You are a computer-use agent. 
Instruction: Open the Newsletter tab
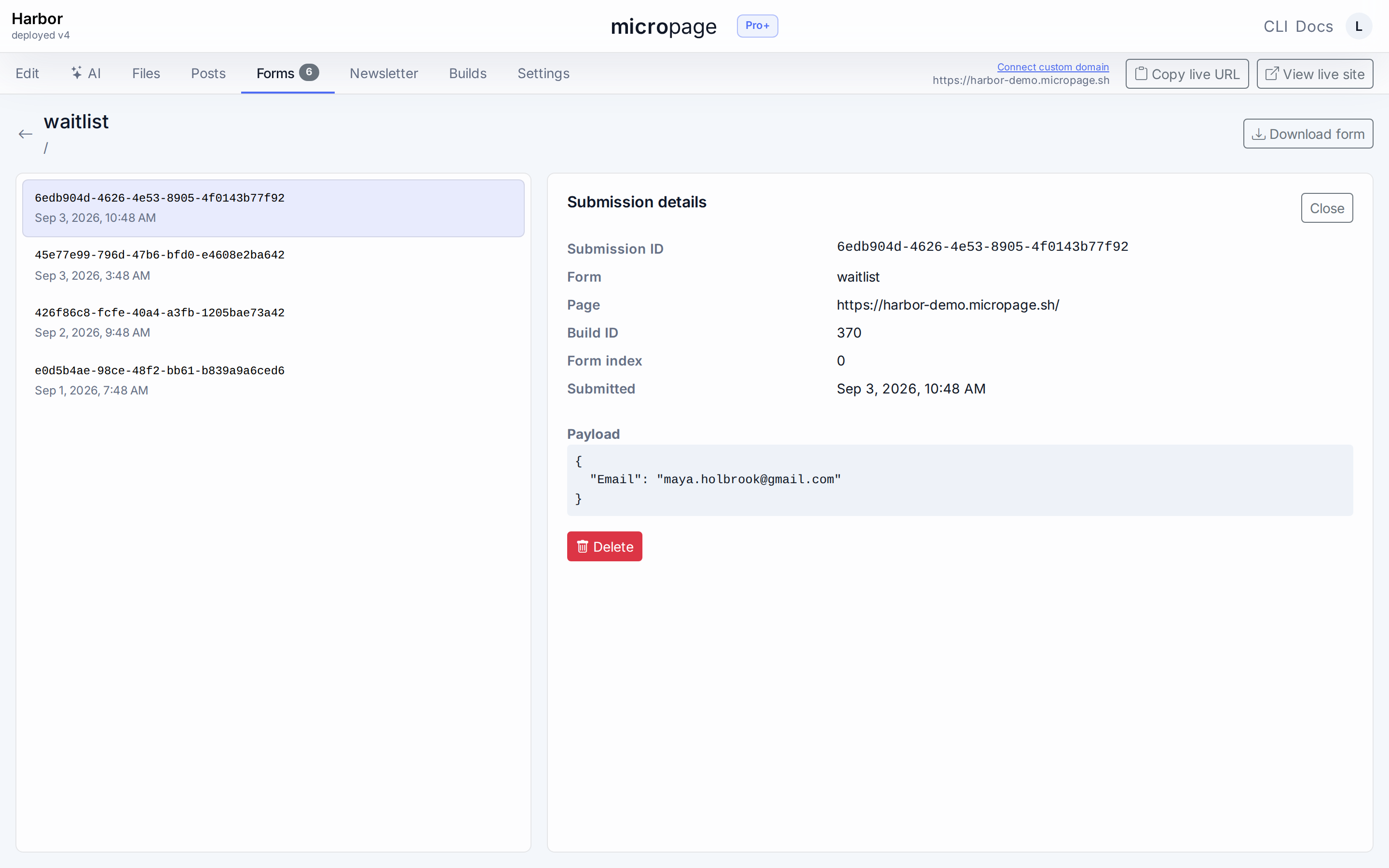point(383,73)
